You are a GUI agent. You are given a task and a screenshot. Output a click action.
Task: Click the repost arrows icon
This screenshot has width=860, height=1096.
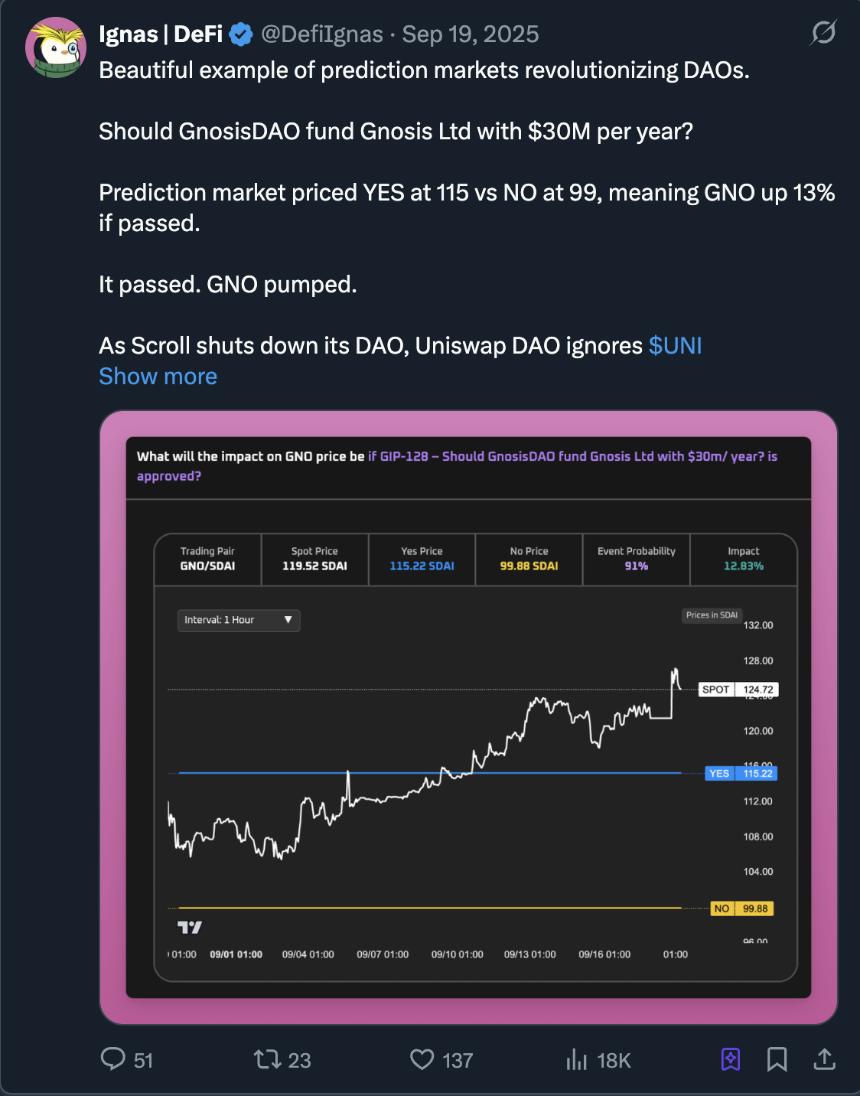pyautogui.click(x=265, y=1059)
